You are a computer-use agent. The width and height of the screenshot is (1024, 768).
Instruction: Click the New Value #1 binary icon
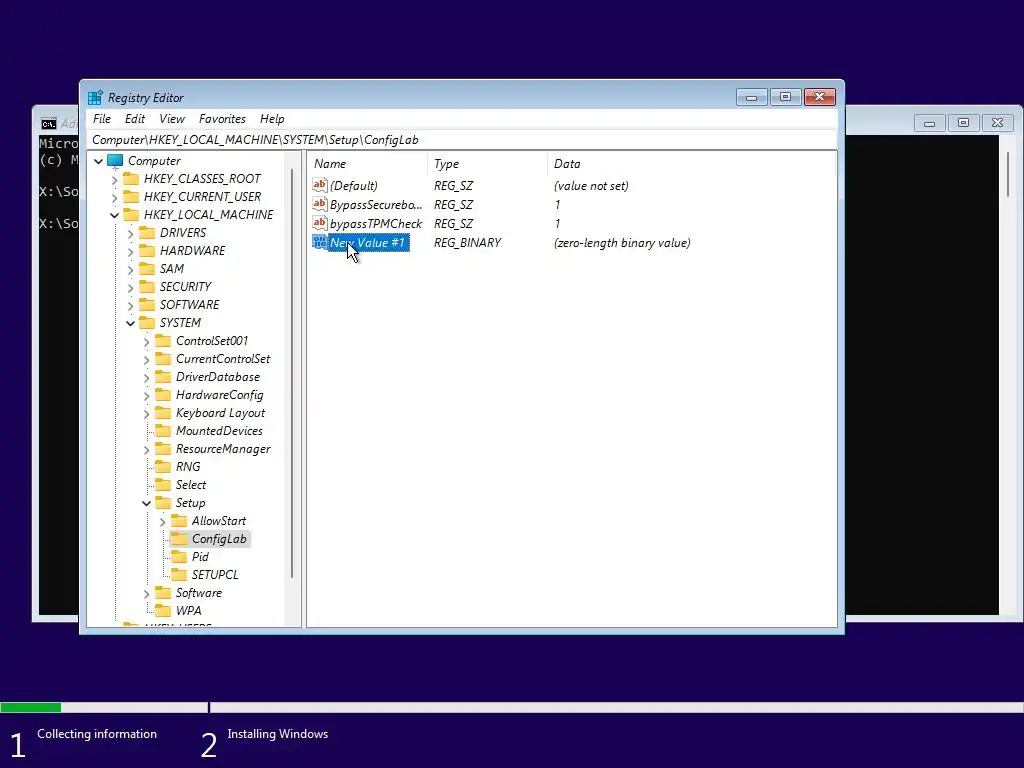319,242
